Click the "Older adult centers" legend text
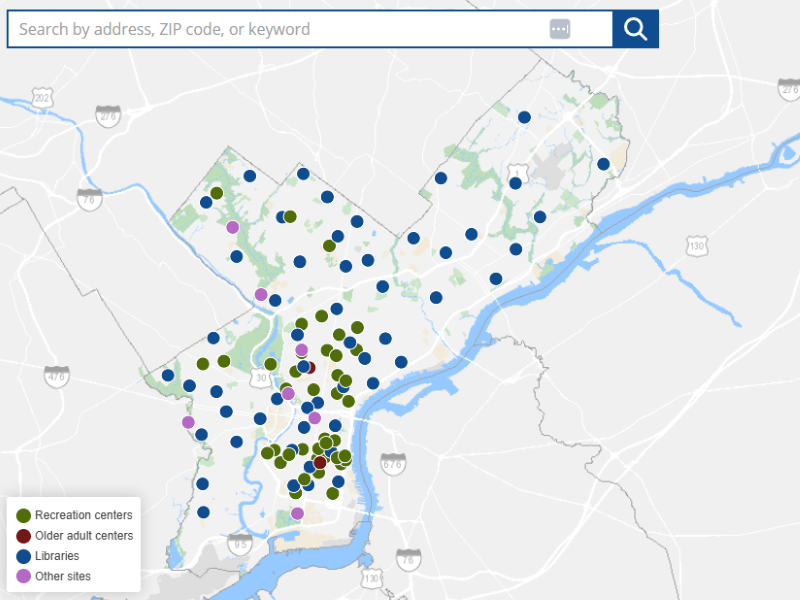Image resolution: width=800 pixels, height=600 pixels. pyautogui.click(x=84, y=536)
